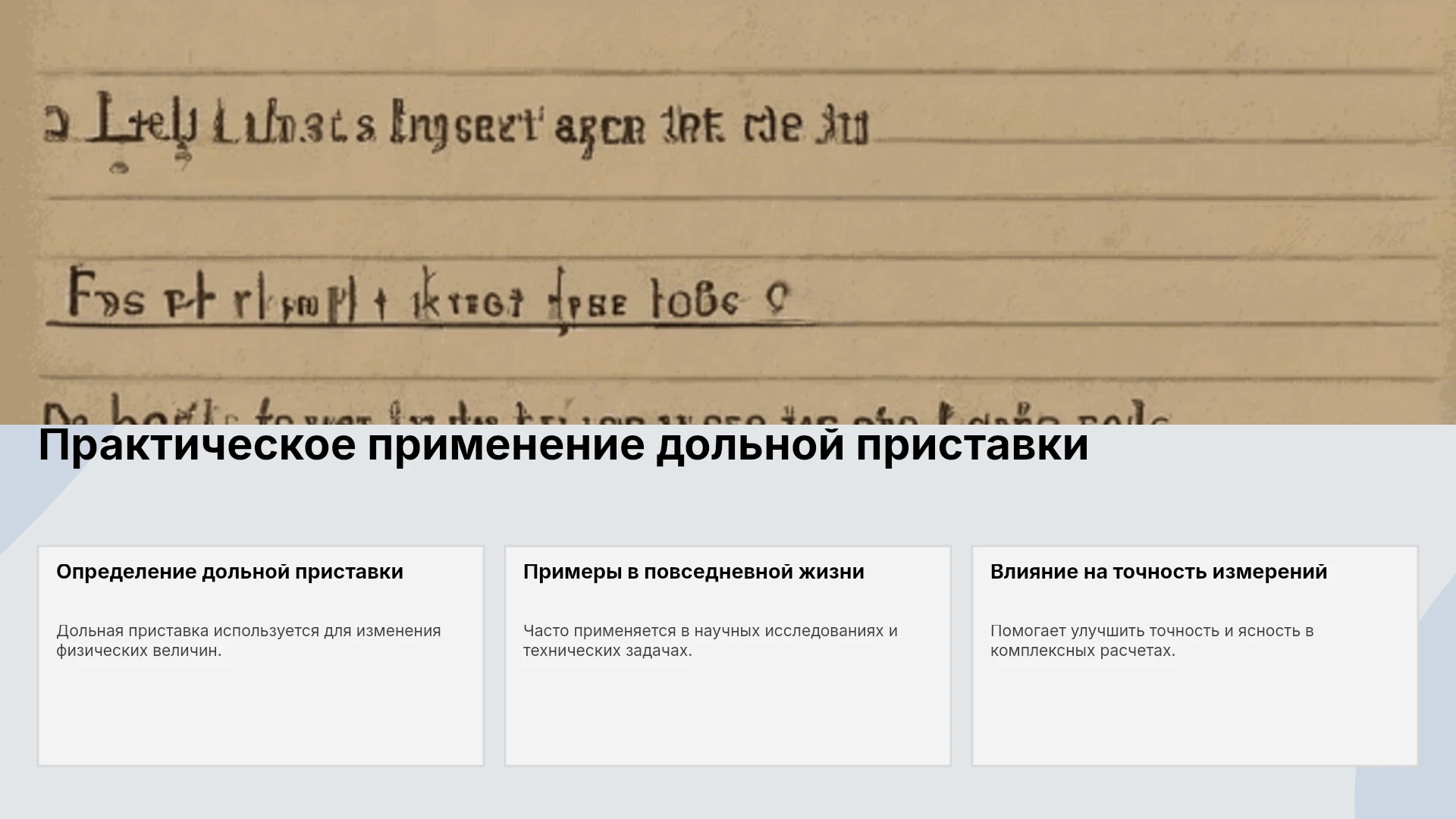1456x819 pixels.
Task: Click the heading 'Влияние на точность измерений'
Action: (1159, 572)
